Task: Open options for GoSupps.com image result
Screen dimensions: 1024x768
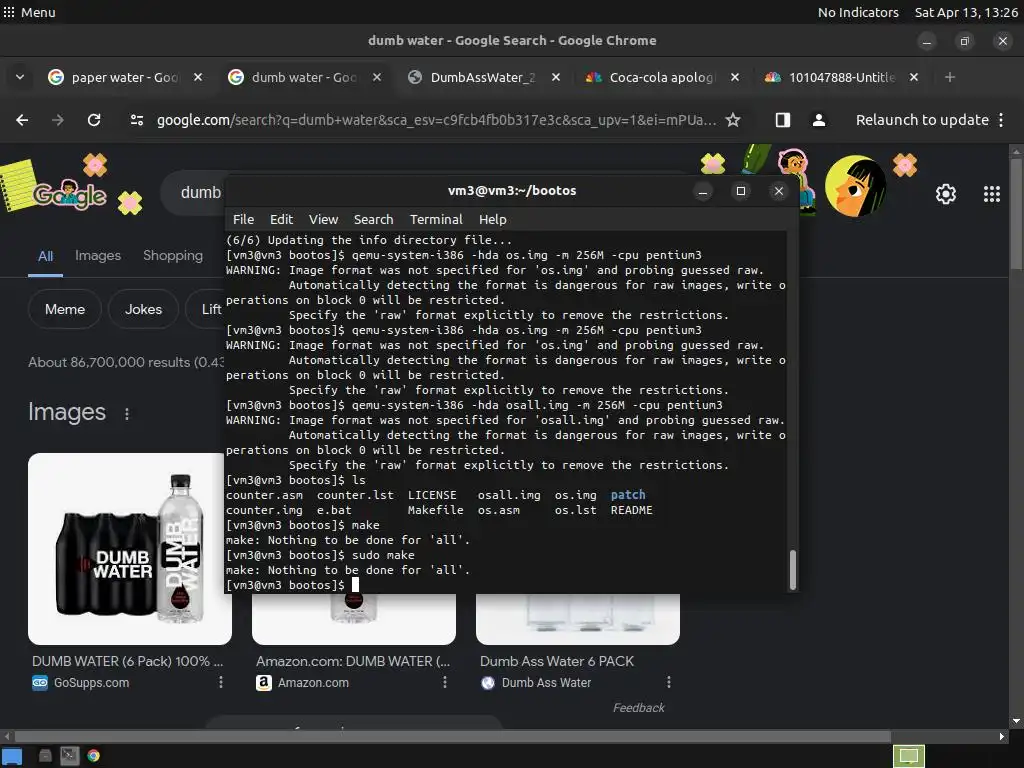Action: [x=221, y=682]
